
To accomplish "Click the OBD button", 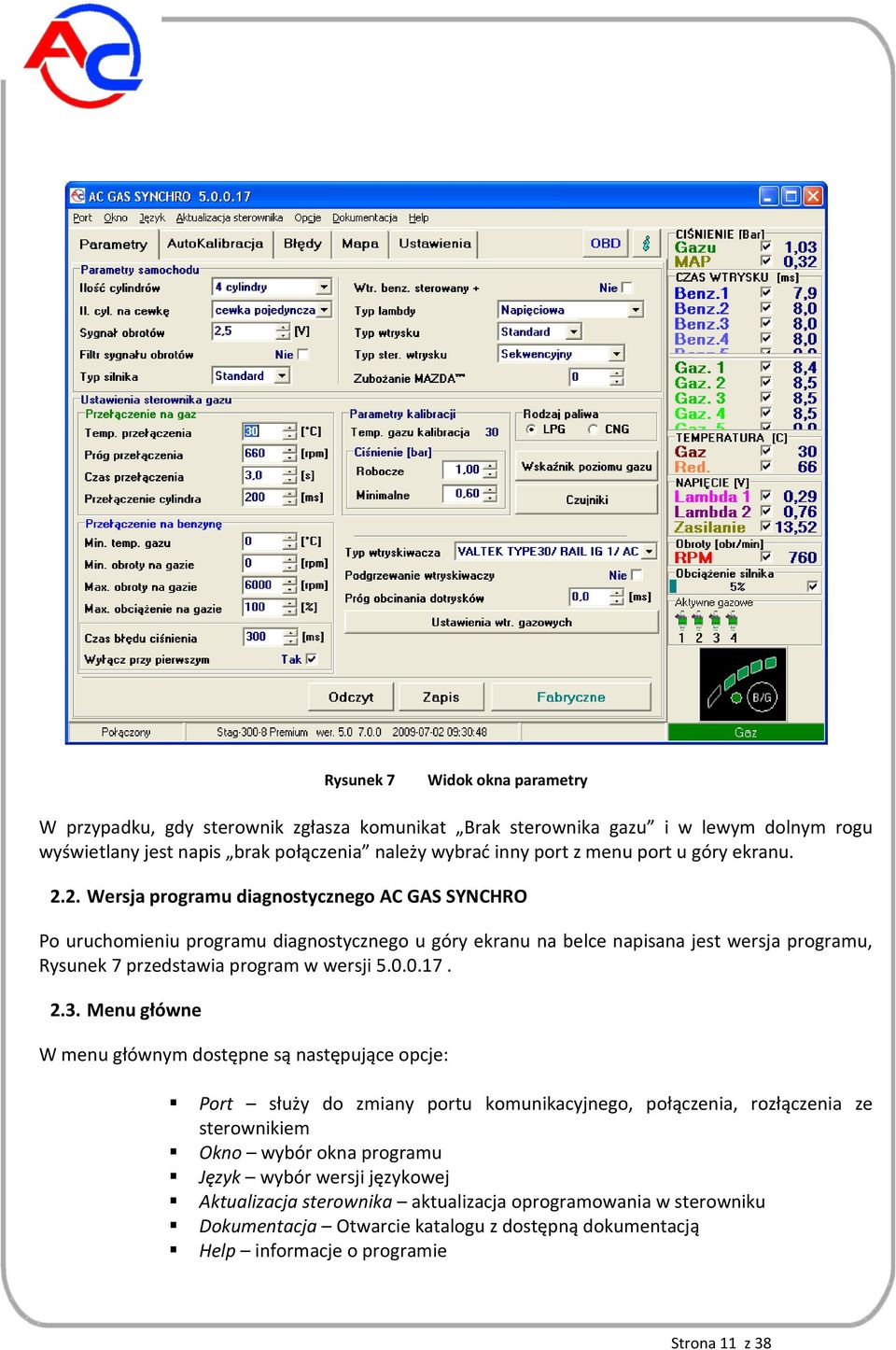I will click(606, 244).
